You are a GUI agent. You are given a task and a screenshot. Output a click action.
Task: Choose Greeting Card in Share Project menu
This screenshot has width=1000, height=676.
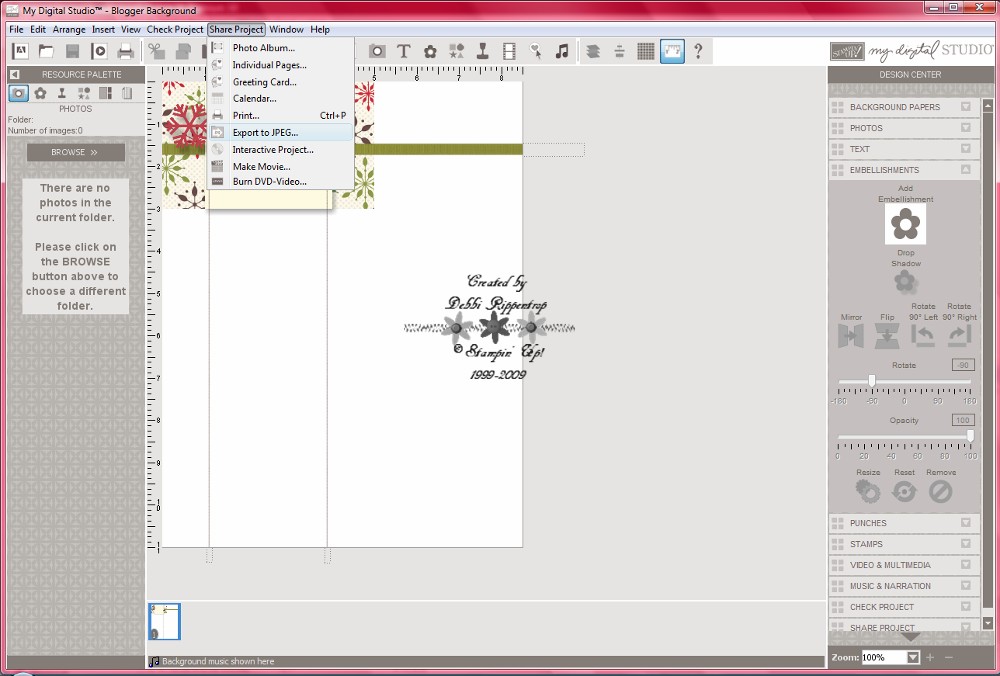pos(281,82)
